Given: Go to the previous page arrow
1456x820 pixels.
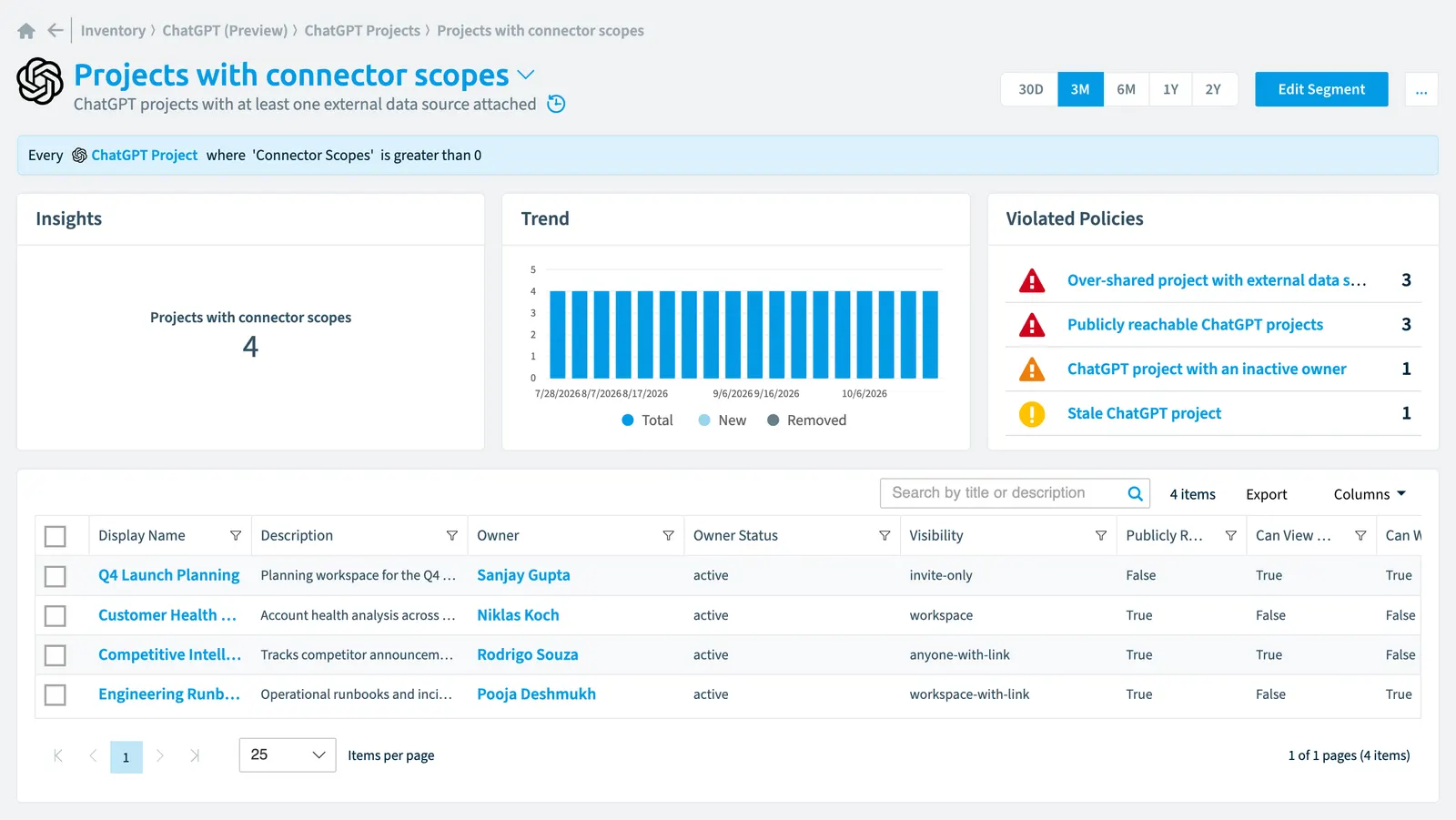Looking at the screenshot, I should coord(93,755).
